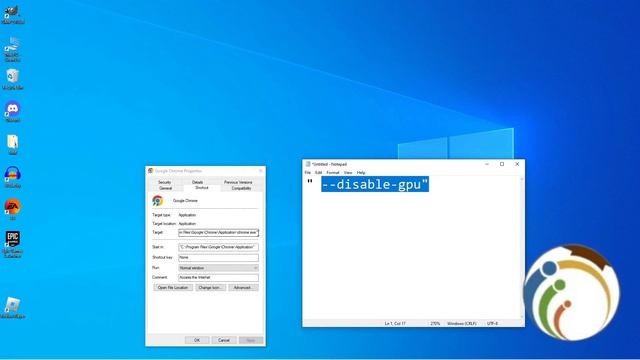This screenshot has width=640, height=360.
Task: Switch to the Details tab
Action: coord(198,182)
